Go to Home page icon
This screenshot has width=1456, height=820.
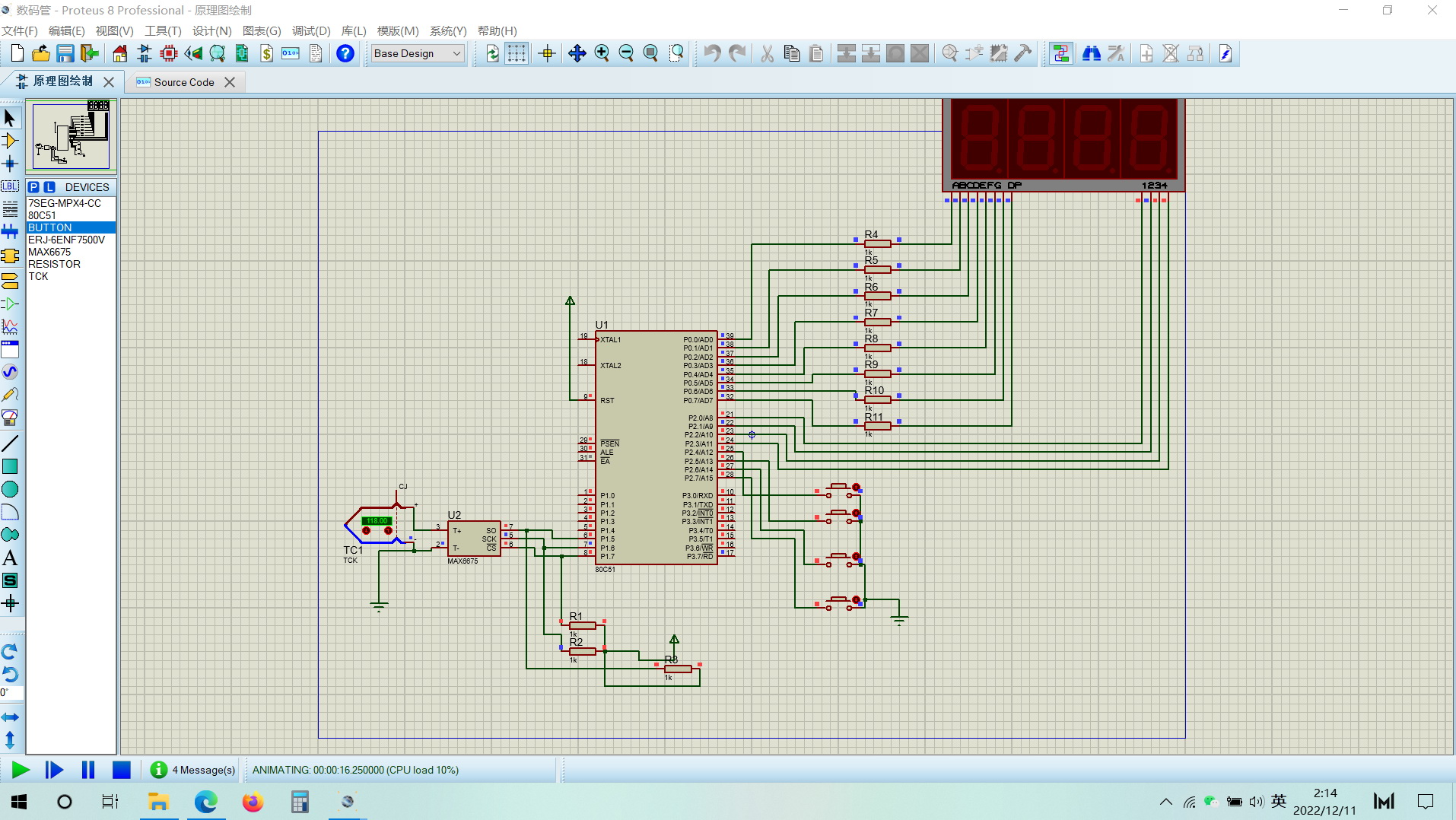pyautogui.click(x=119, y=53)
